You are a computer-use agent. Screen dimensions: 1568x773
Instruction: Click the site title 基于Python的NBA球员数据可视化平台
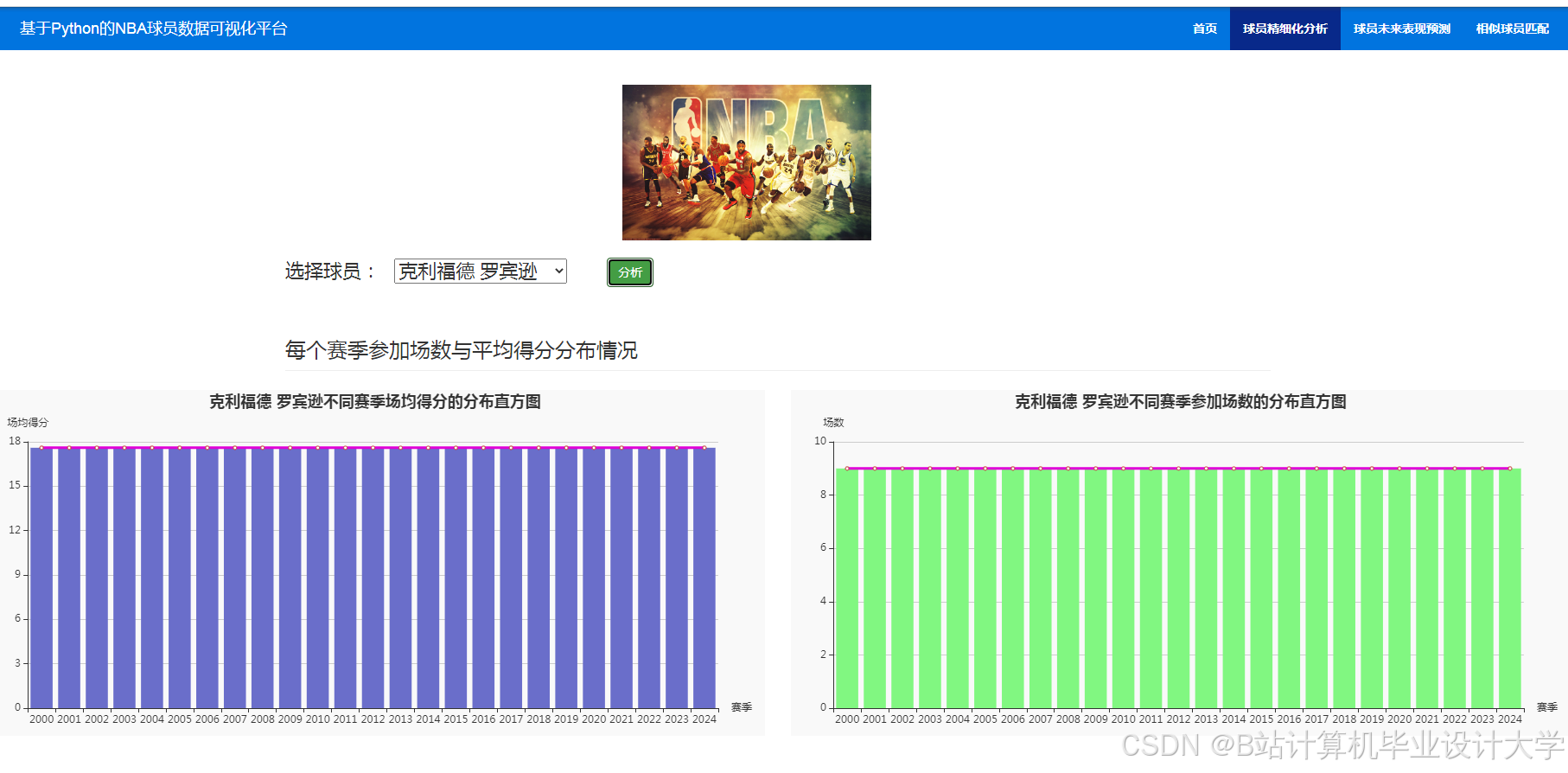pos(153,29)
